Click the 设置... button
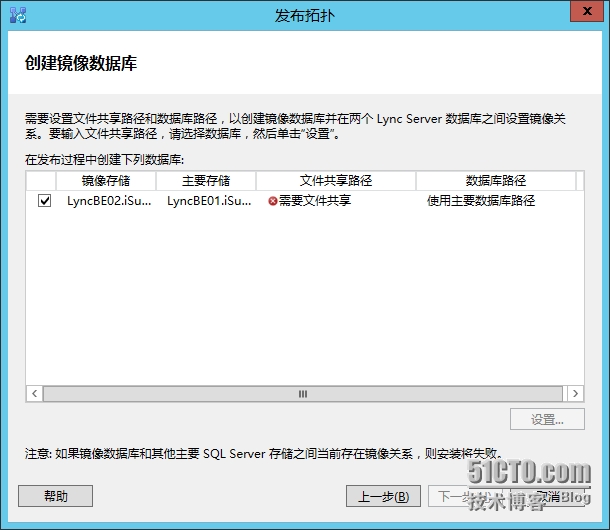Viewport: 610px width, 530px height. coord(547,419)
